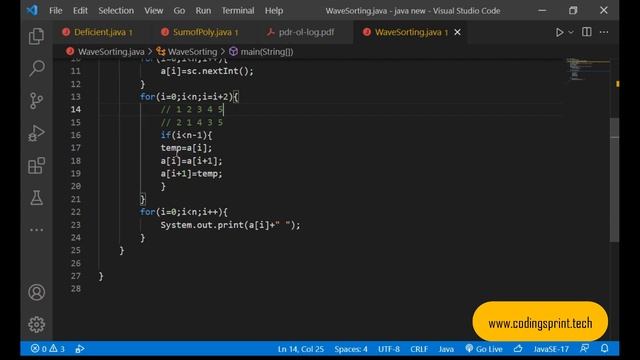Image resolution: width=640 pixels, height=360 pixels.
Task: Click line number 22 in the gutter
Action: point(76,212)
